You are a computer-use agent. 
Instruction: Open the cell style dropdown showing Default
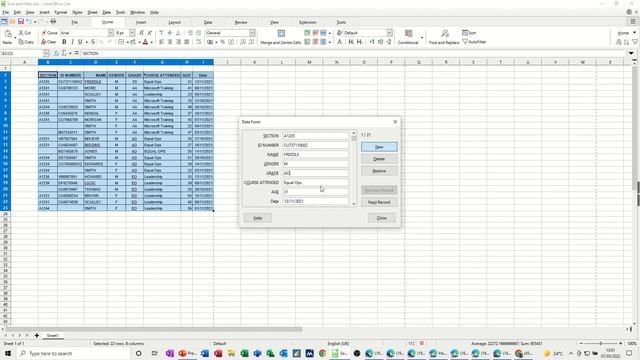[389, 33]
